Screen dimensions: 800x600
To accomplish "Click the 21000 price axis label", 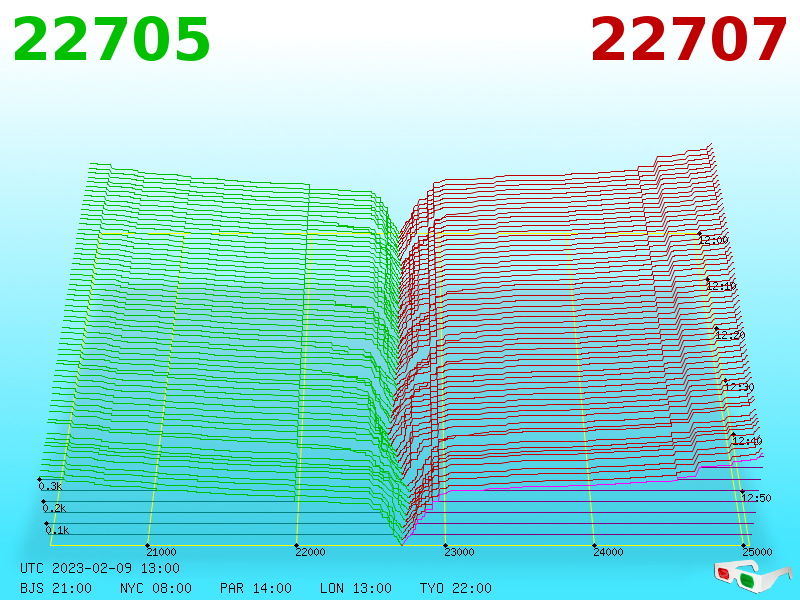I will pos(161,552).
